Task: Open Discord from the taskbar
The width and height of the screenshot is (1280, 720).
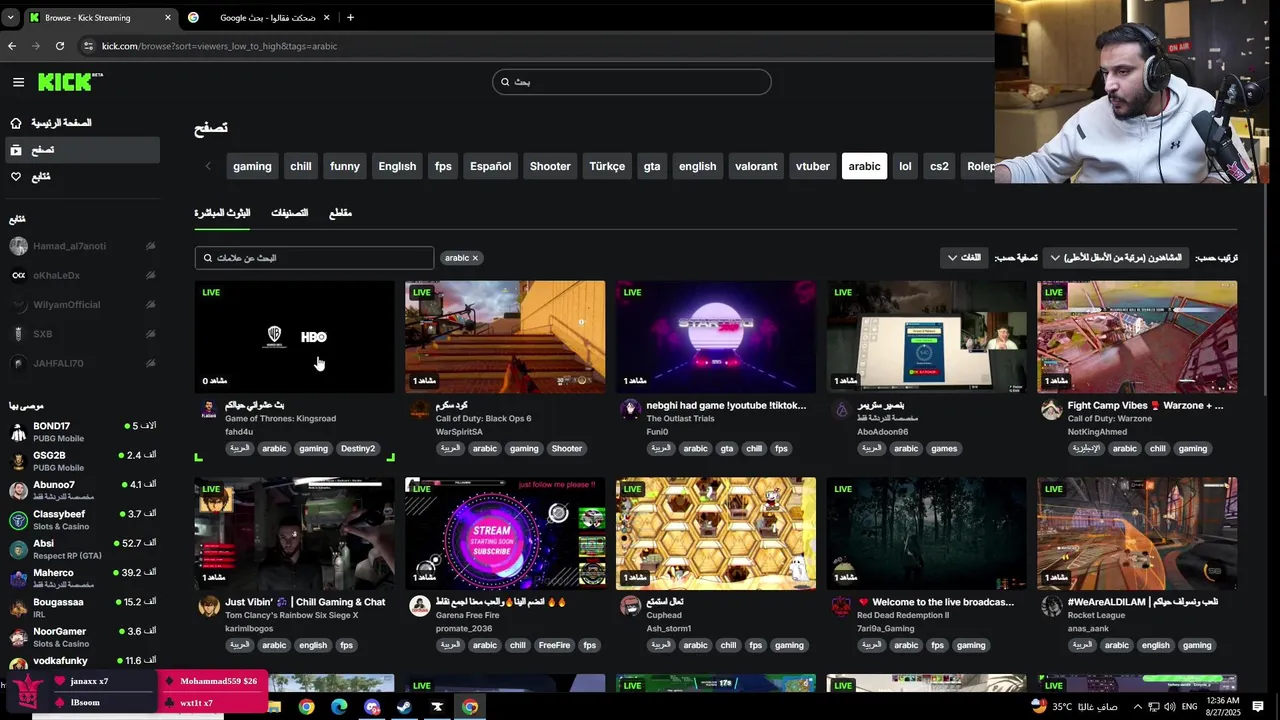Action: (x=372, y=707)
